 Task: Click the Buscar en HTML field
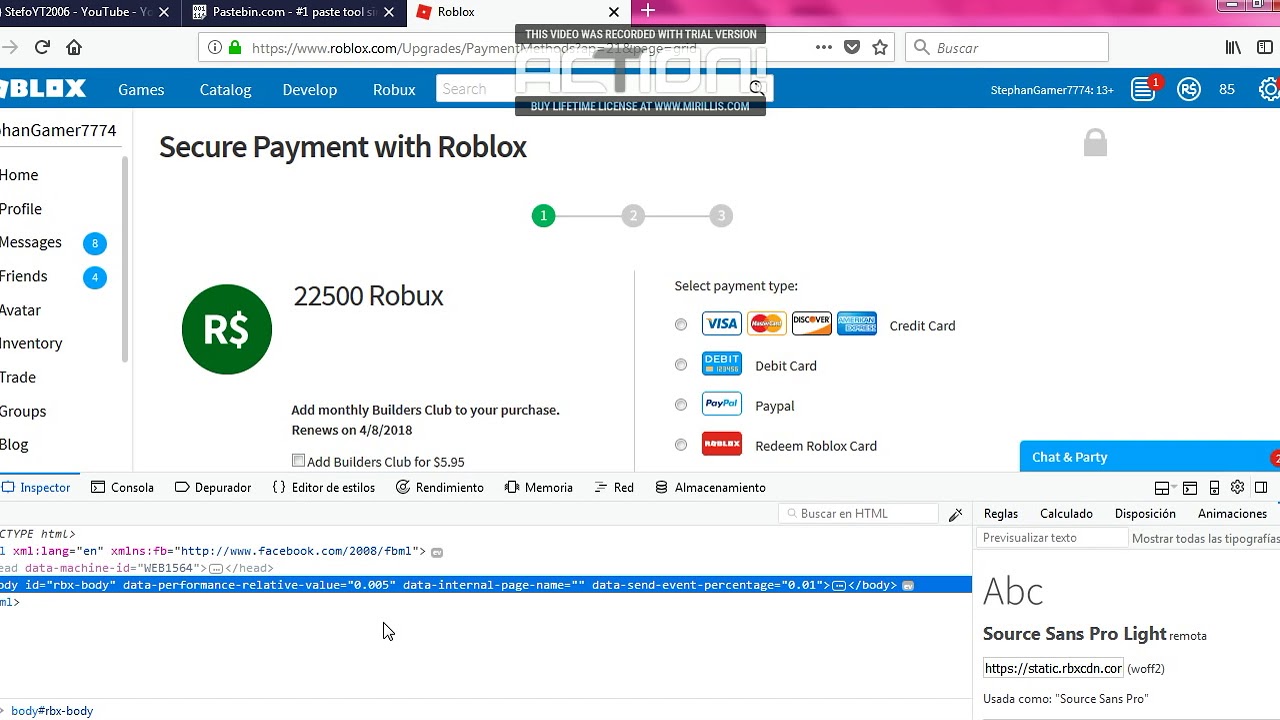(x=858, y=514)
